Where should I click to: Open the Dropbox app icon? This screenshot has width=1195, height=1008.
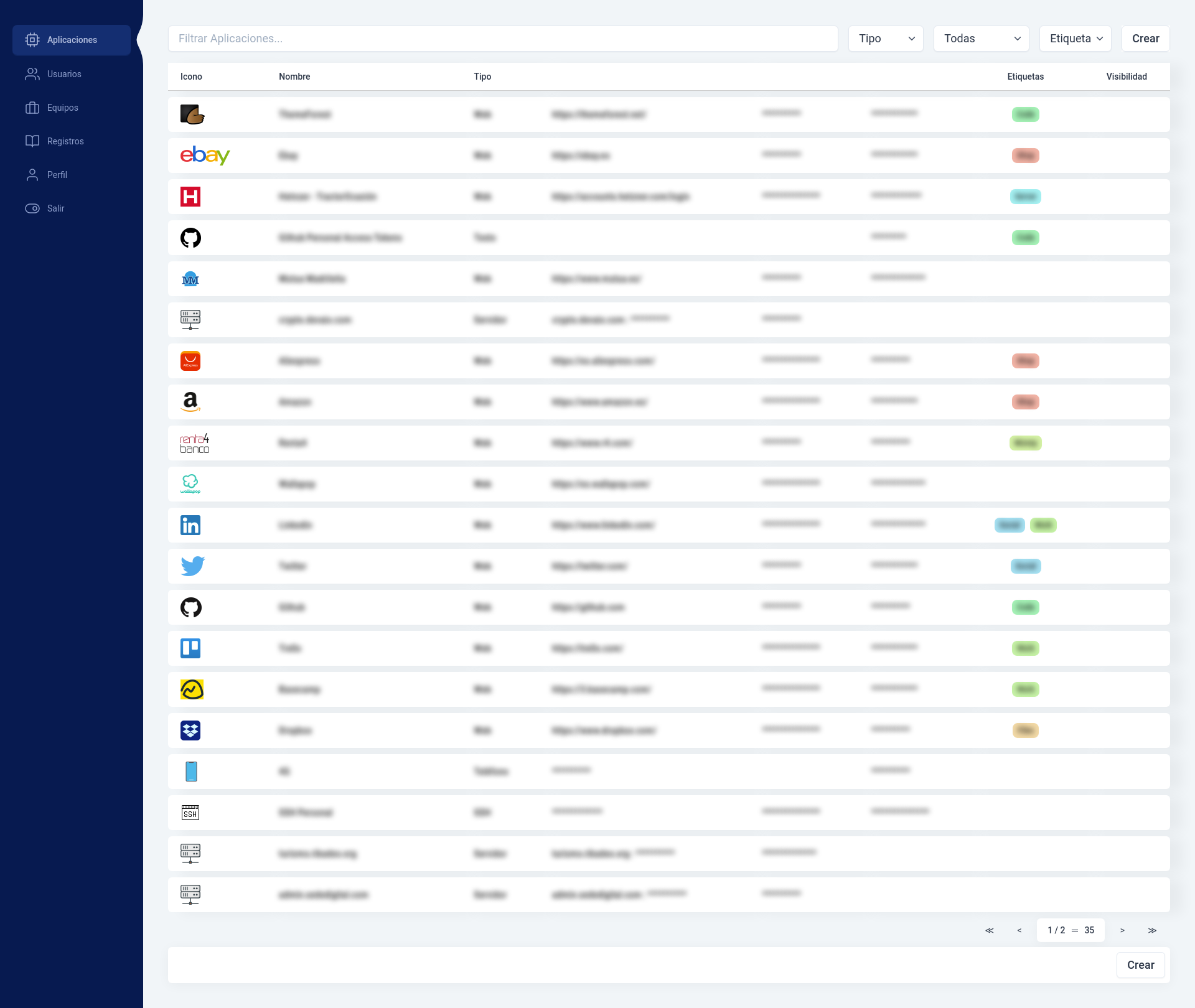190,730
